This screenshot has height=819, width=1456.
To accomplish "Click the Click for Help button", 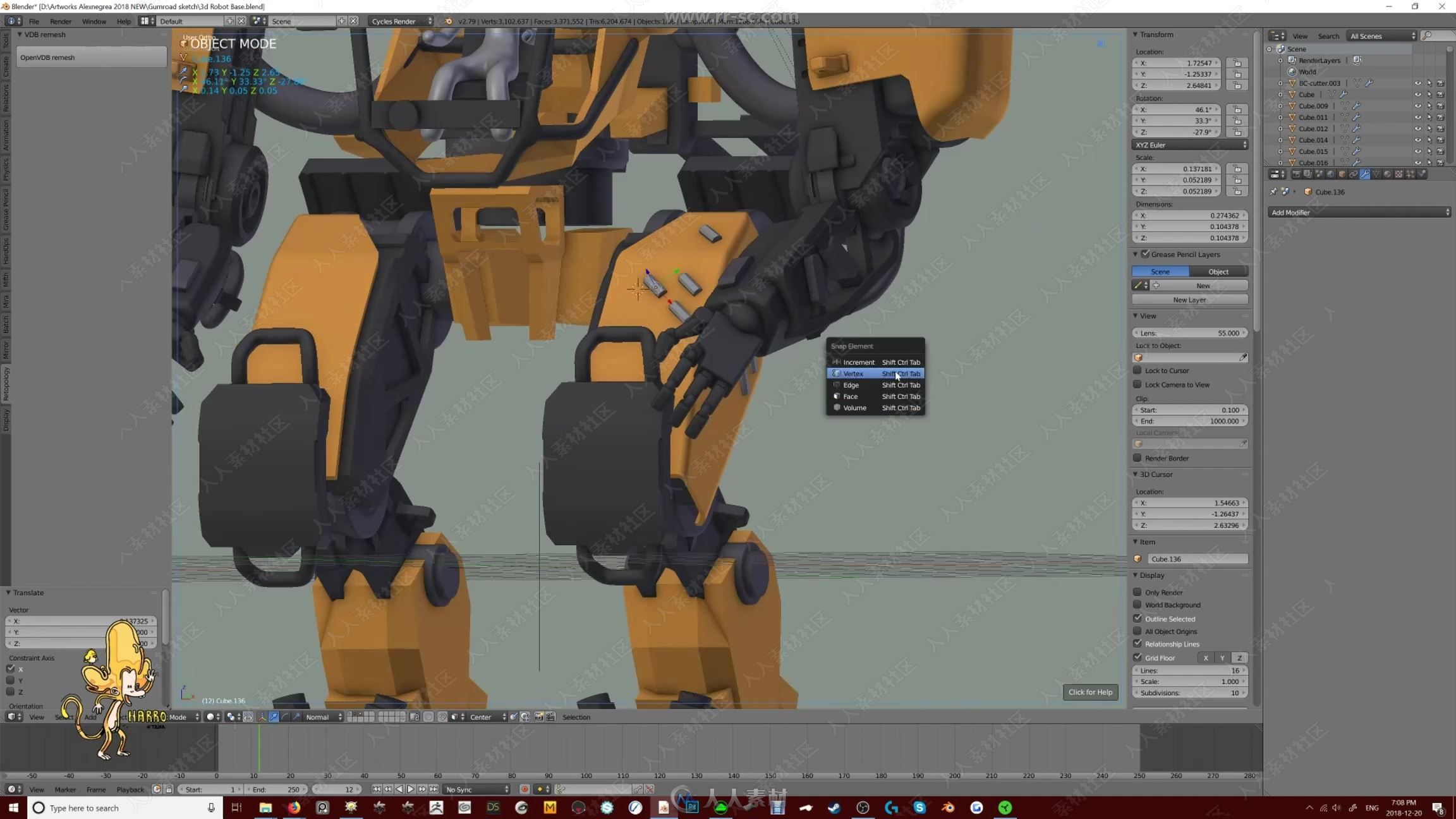I will (x=1090, y=692).
